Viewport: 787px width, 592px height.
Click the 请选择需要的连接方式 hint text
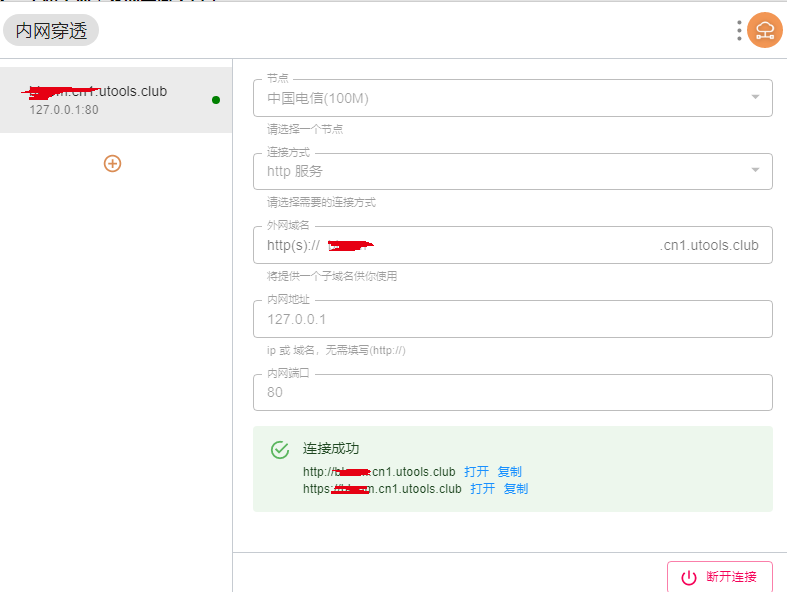pos(321,202)
